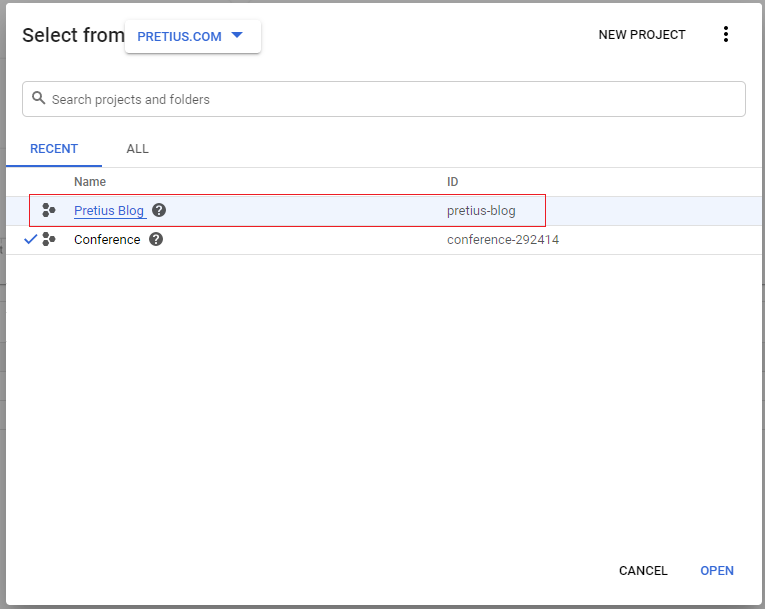Viewport: 765px width, 610px height.
Task: Switch to the ALL tab
Action: [138, 149]
